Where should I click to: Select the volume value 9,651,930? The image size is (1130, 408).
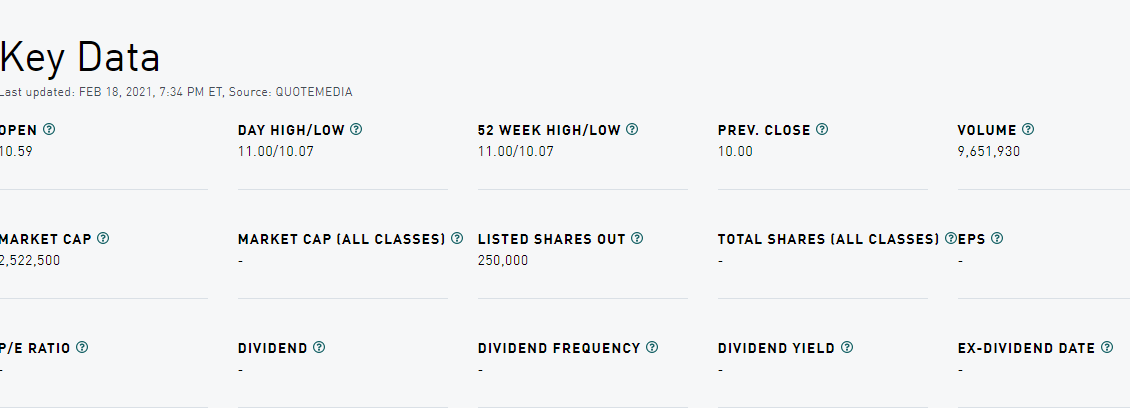click(989, 151)
